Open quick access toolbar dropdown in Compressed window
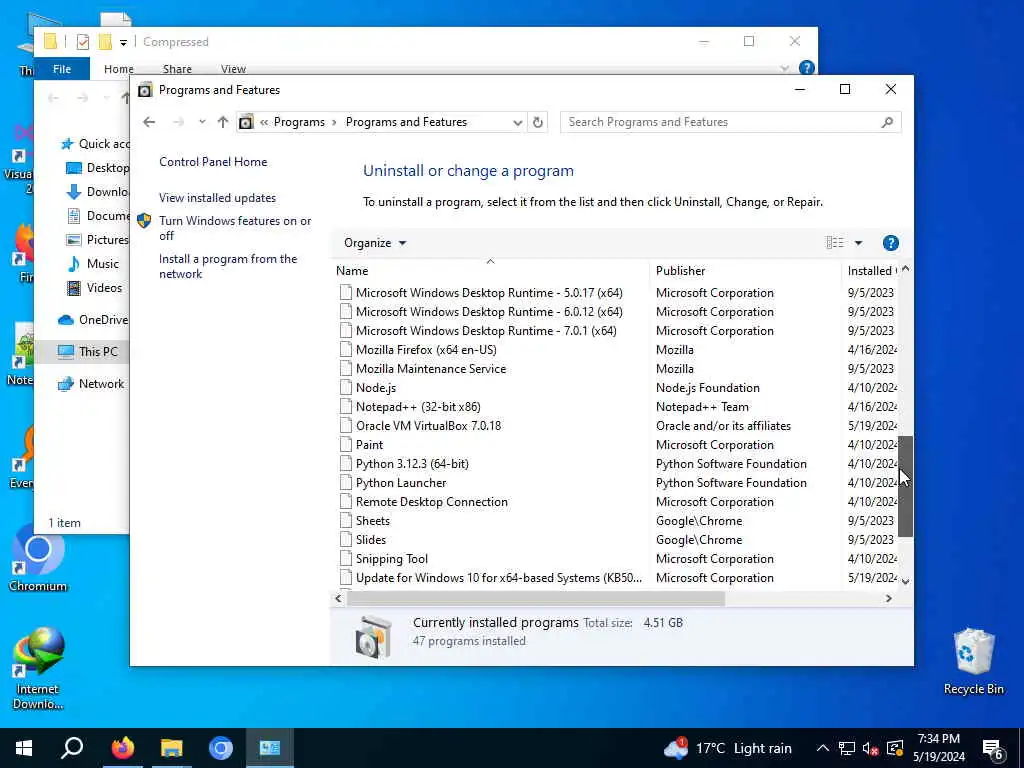 point(123,42)
